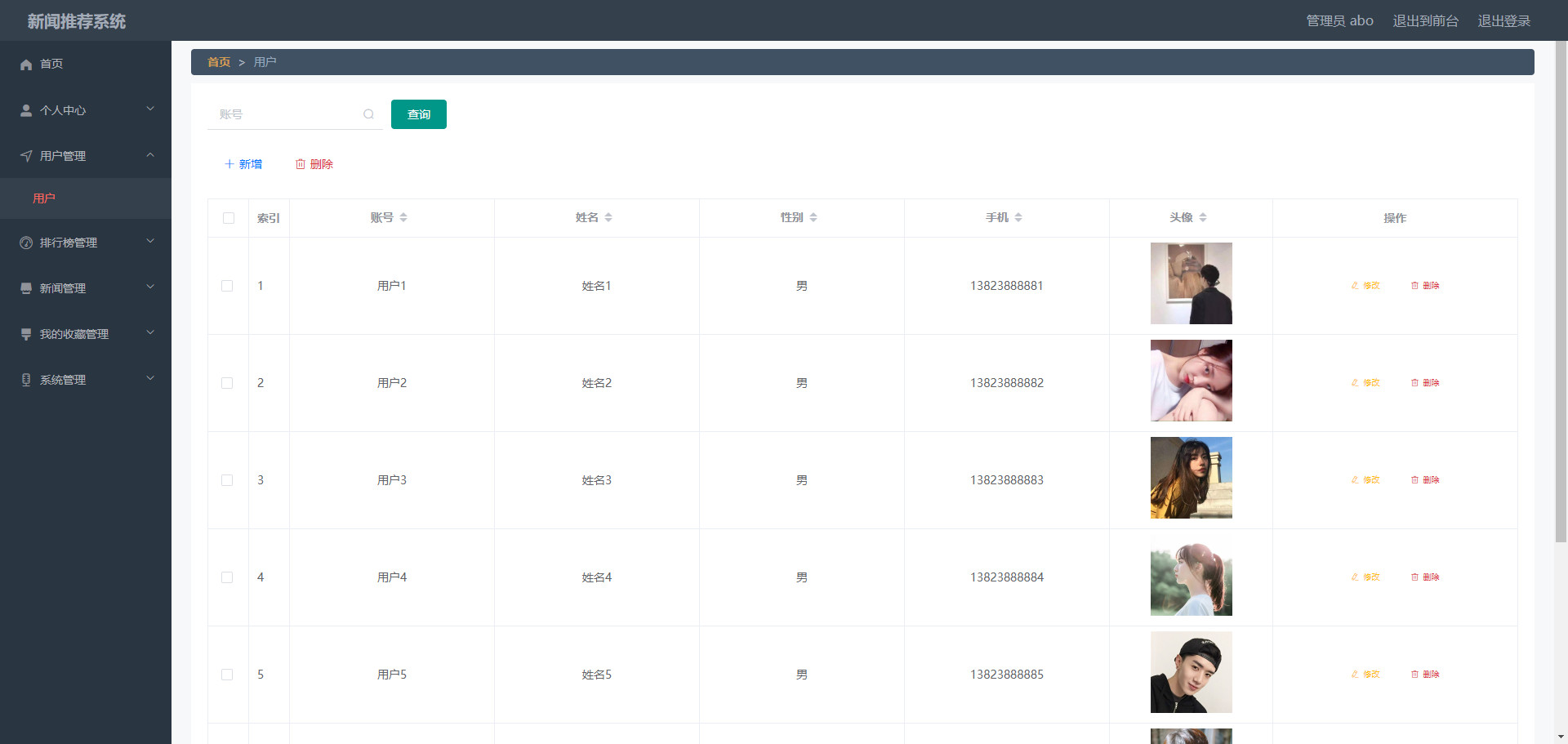Click the home icon in the sidebar
The image size is (1568, 744).
(26, 65)
